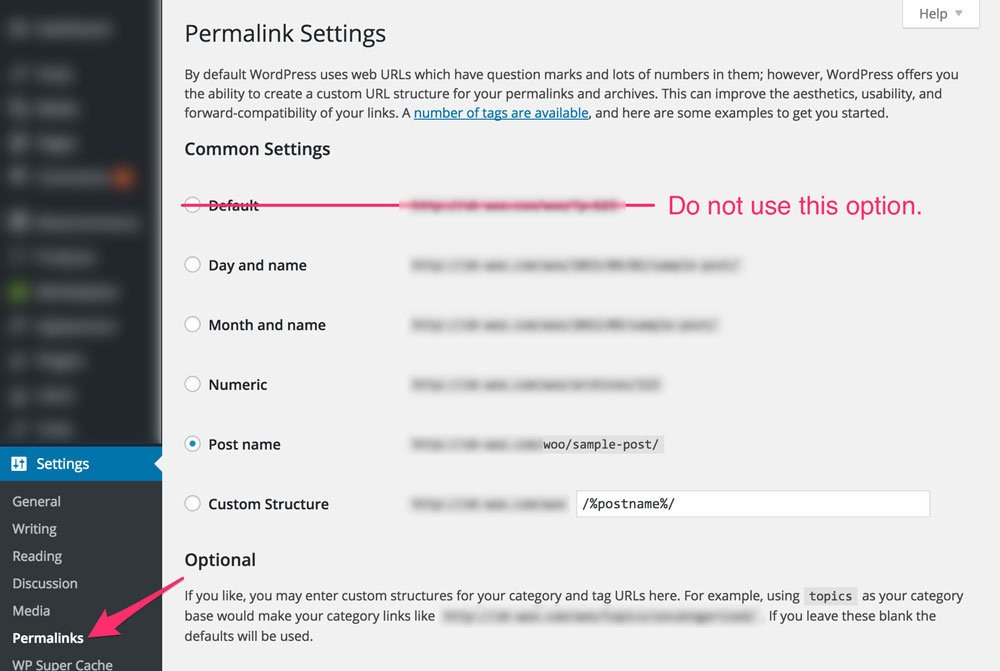Select the Default permalink radio button

pos(193,205)
